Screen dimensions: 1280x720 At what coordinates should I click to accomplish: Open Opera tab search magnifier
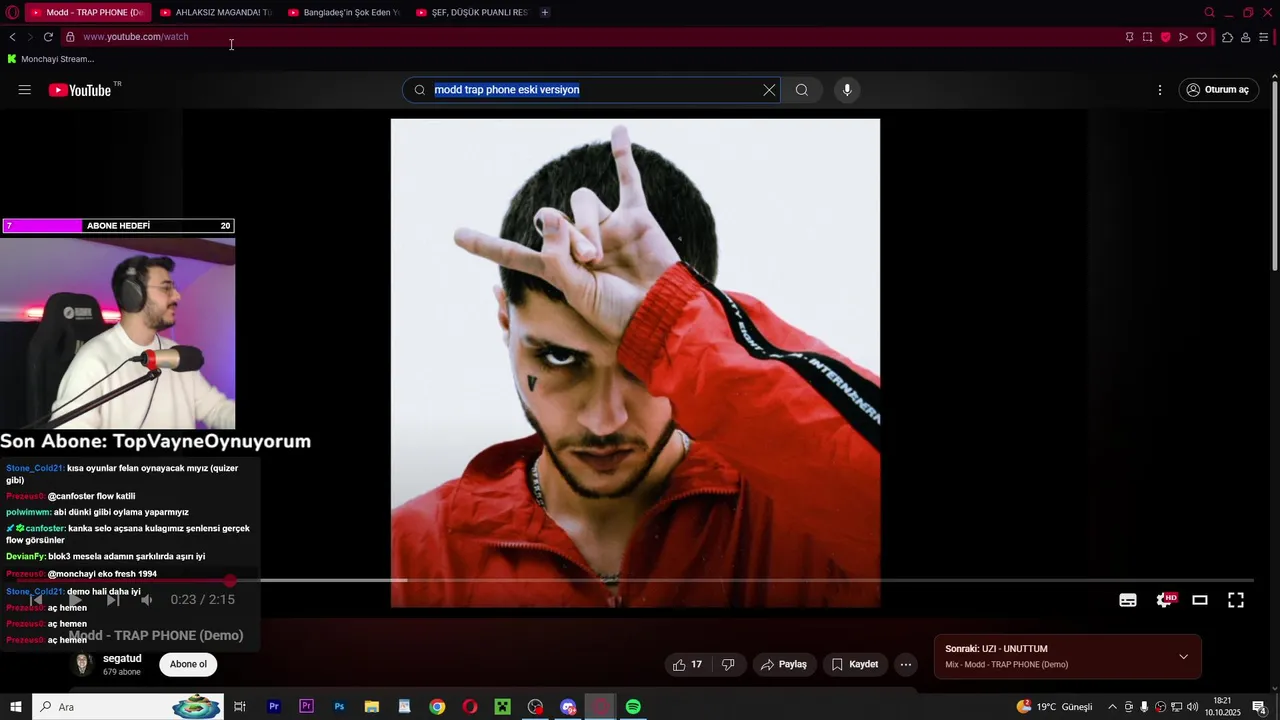1209,12
